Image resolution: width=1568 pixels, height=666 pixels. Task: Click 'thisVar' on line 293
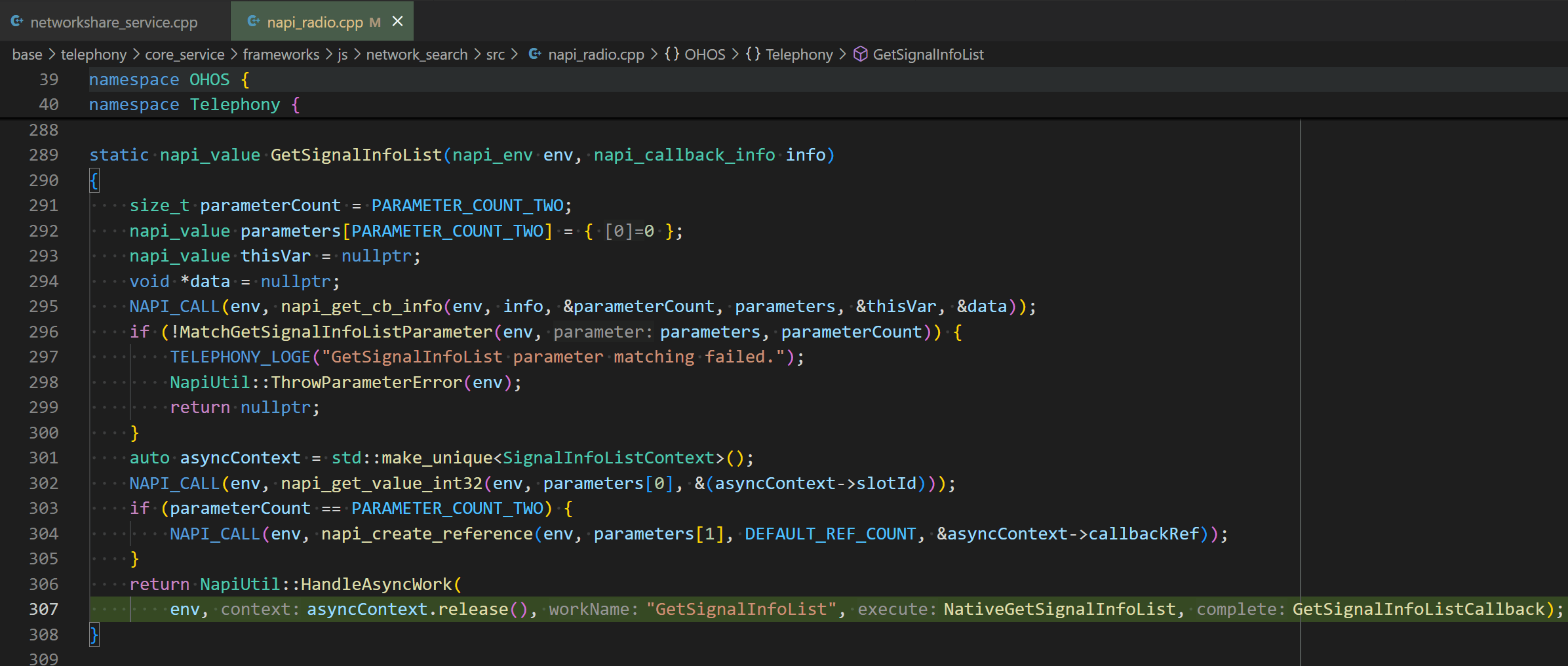pos(275,256)
